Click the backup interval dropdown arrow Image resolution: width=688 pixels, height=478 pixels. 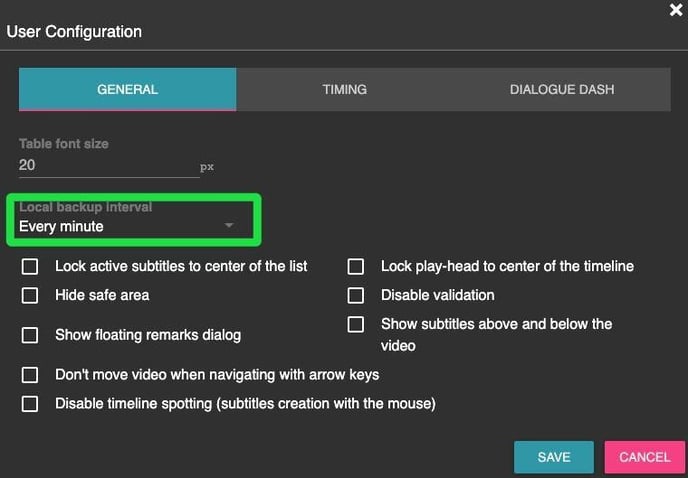[x=229, y=226]
